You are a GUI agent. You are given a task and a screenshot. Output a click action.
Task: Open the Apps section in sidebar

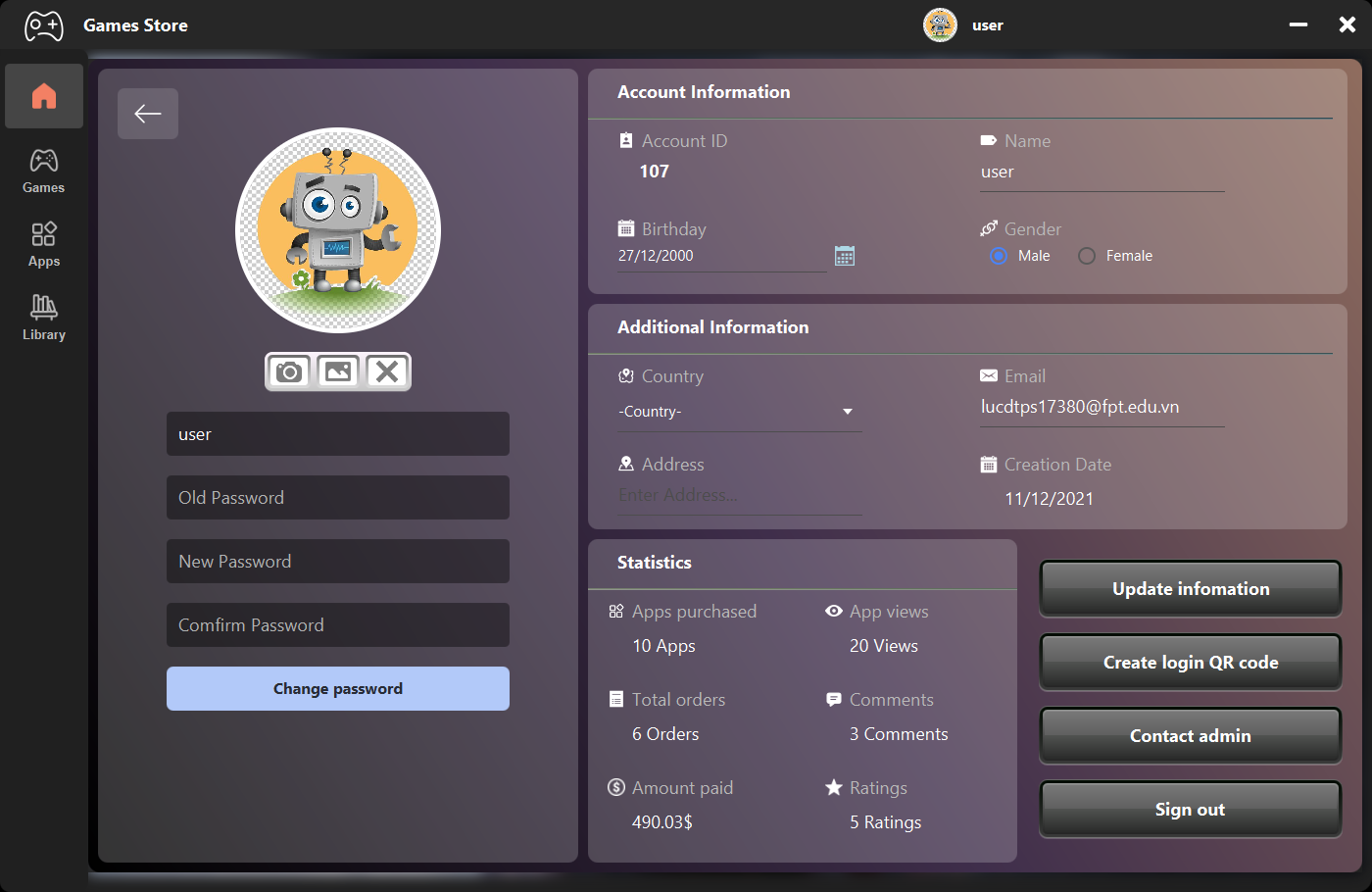[44, 244]
